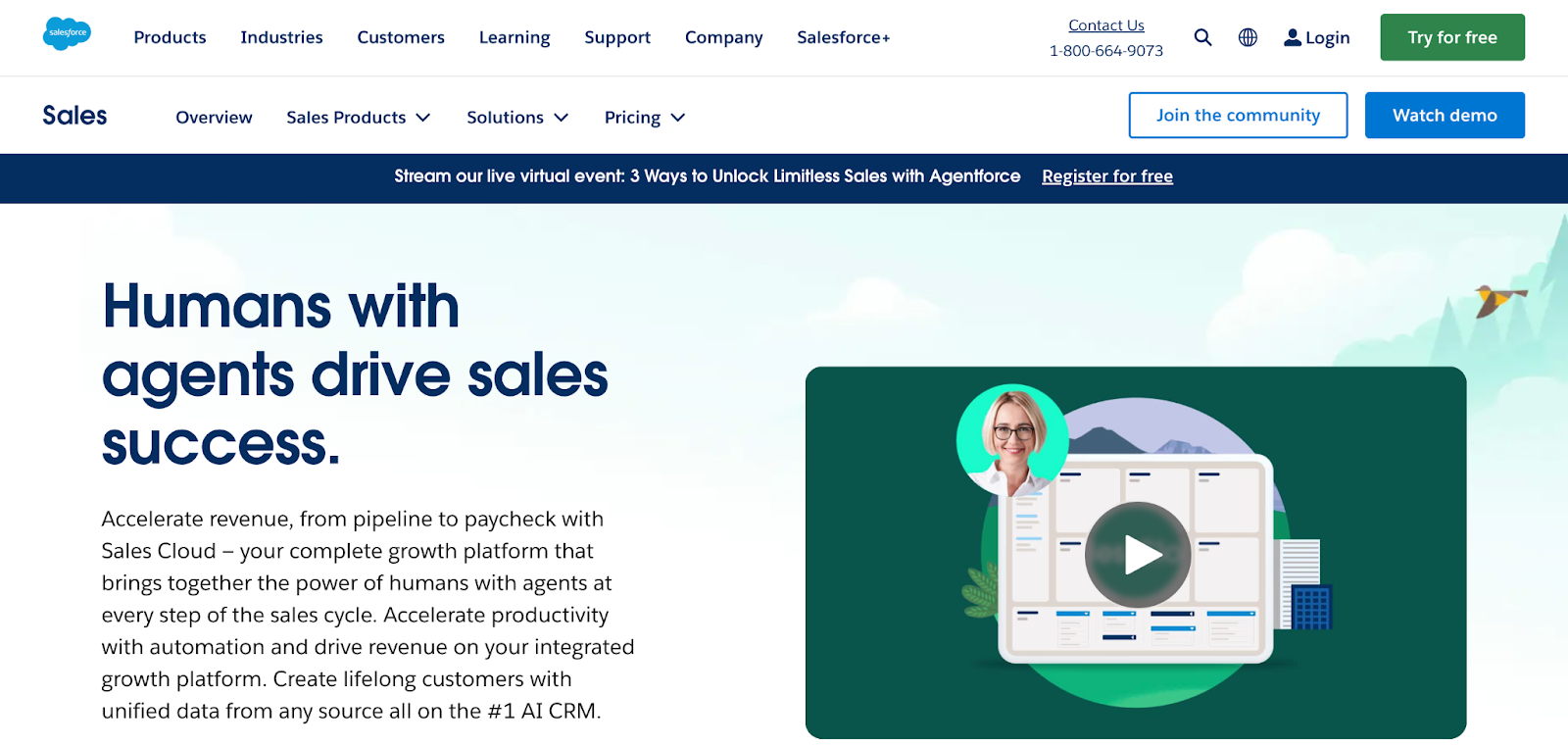Open the Products menu
The height and width of the screenshot is (746, 1568).
click(x=170, y=37)
